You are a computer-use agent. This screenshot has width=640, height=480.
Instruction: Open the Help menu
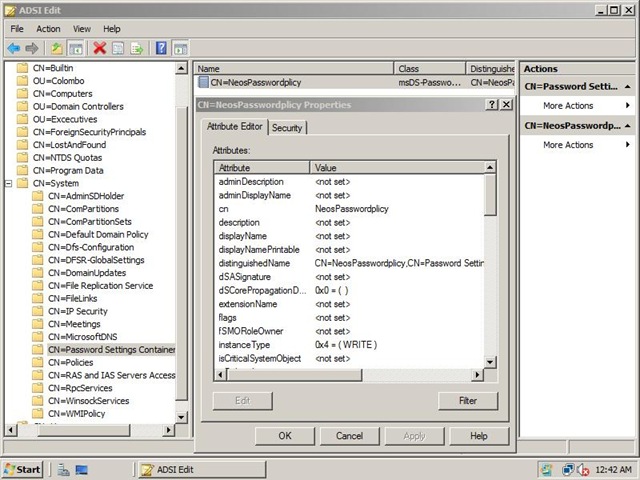[111, 29]
